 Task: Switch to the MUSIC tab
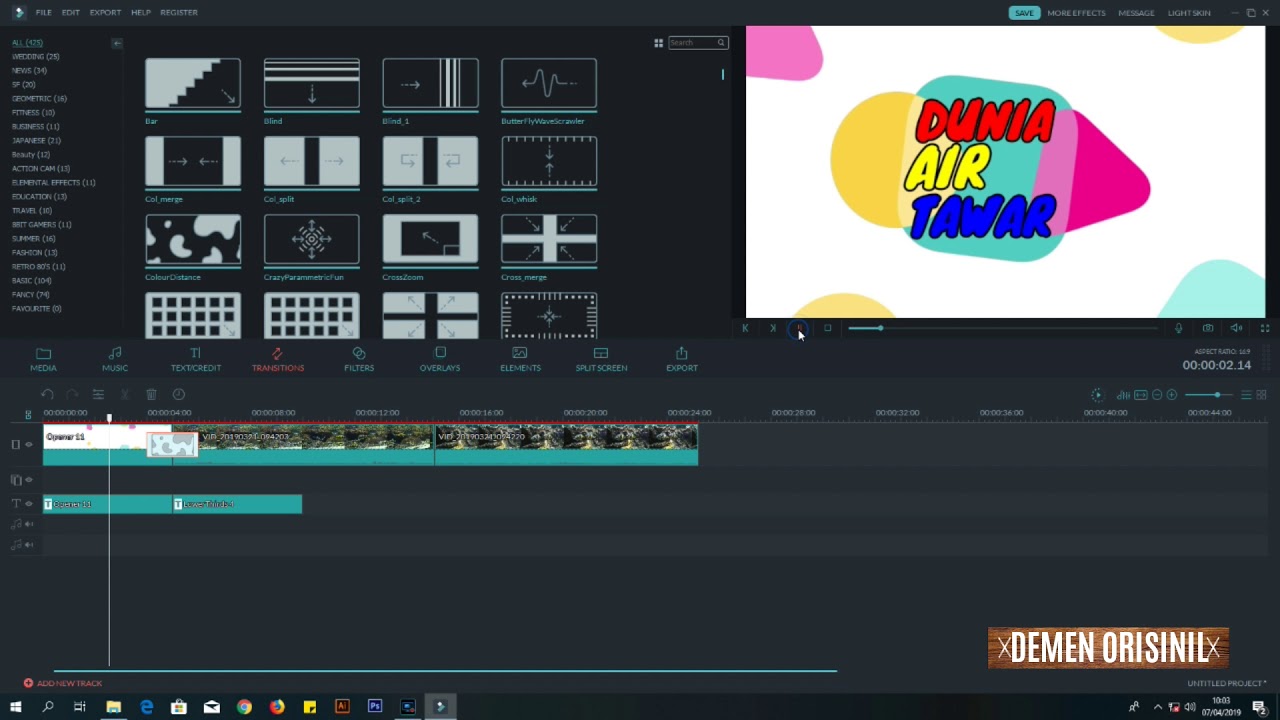(115, 360)
